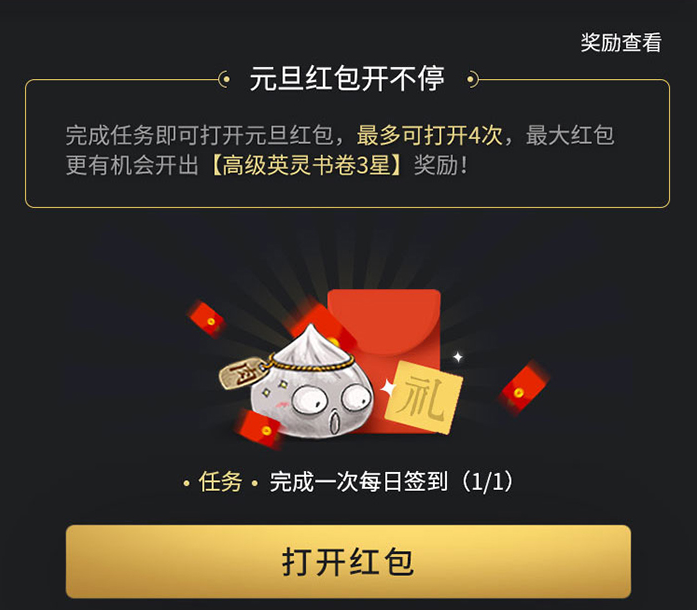Viewport: 697px width, 610px height.
Task: Tap the bun's gold name tag
Action: click(x=241, y=373)
